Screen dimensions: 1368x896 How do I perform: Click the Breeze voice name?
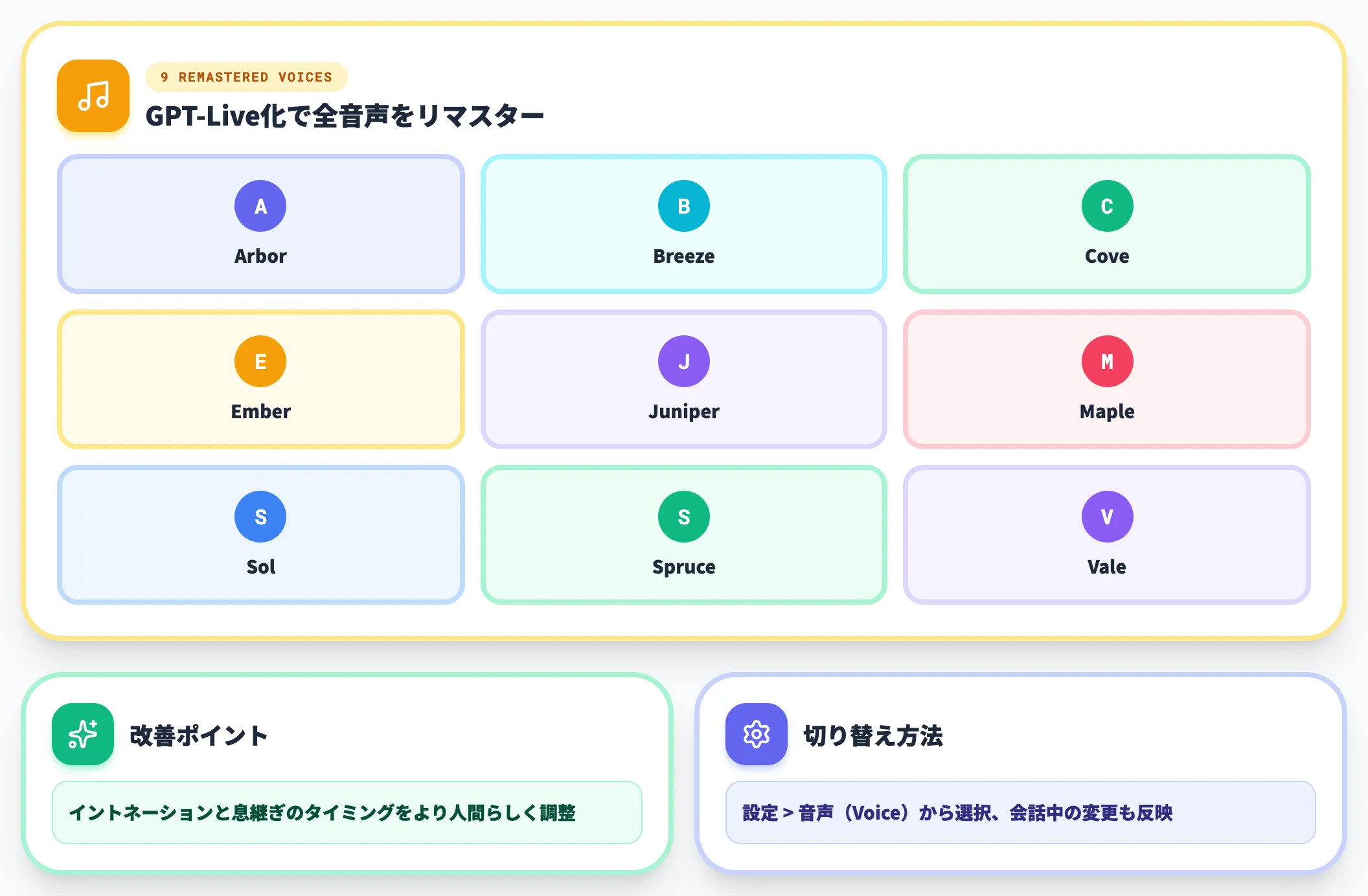pos(684,256)
